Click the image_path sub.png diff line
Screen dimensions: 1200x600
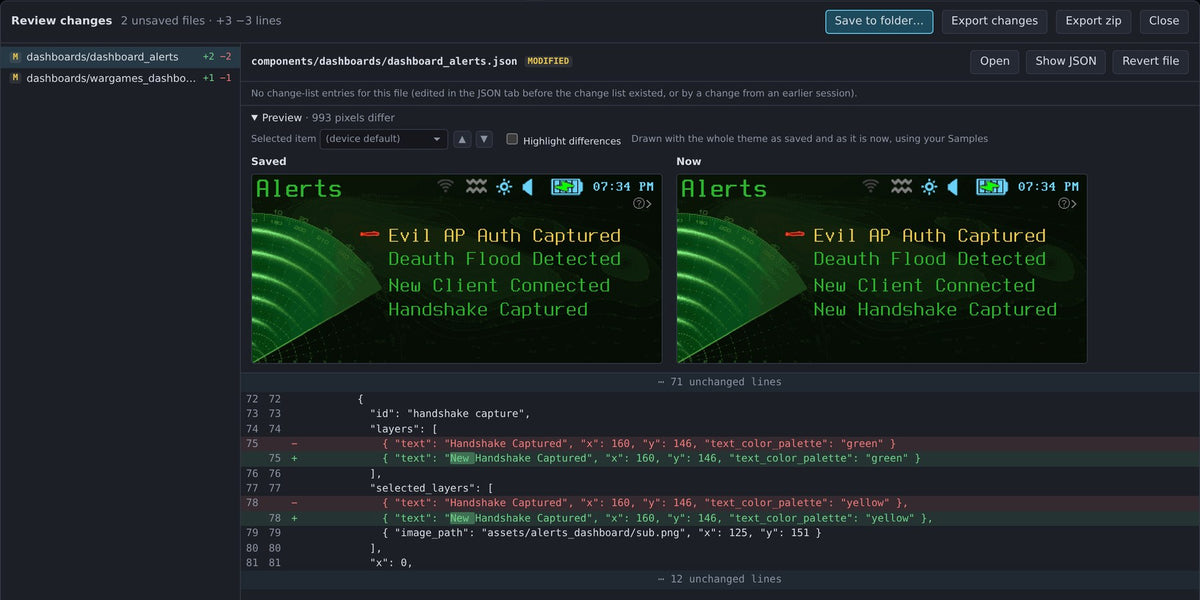[720, 533]
